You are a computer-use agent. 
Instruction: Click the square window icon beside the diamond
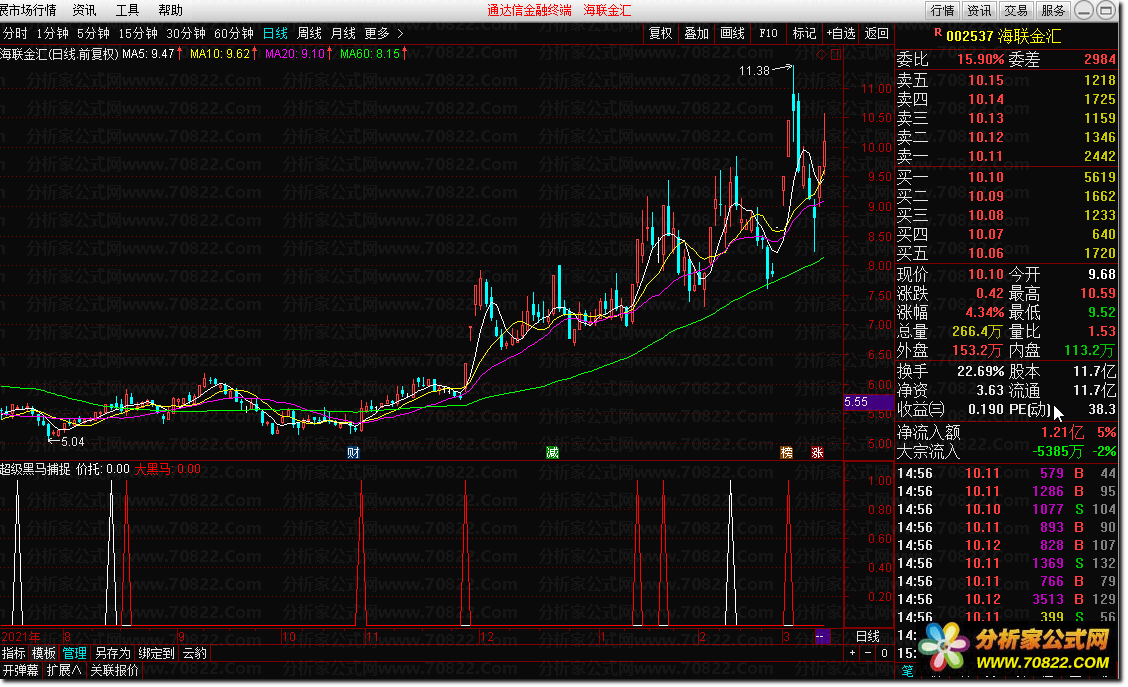(835, 54)
